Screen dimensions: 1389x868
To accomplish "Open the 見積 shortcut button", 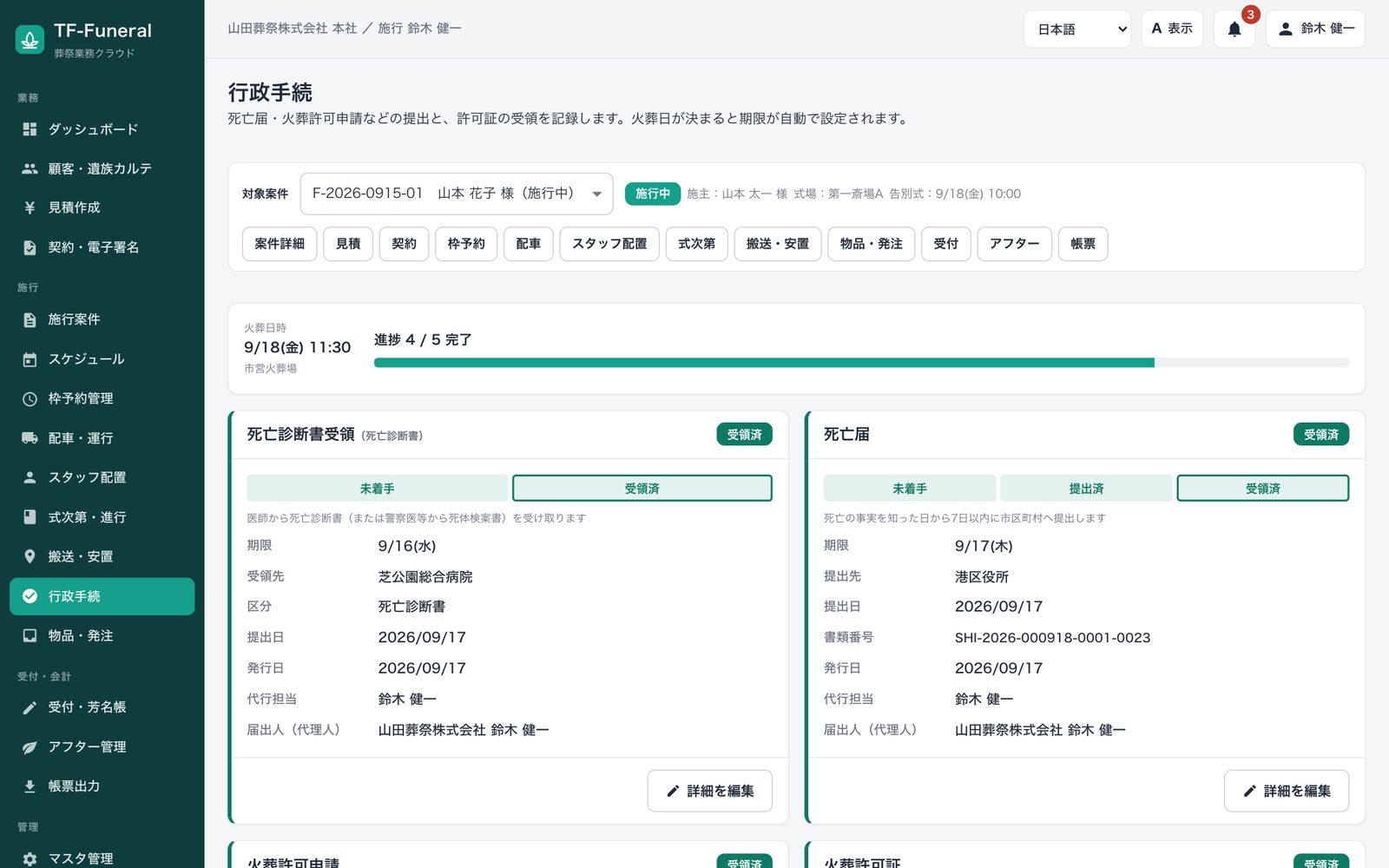I will pyautogui.click(x=348, y=244).
